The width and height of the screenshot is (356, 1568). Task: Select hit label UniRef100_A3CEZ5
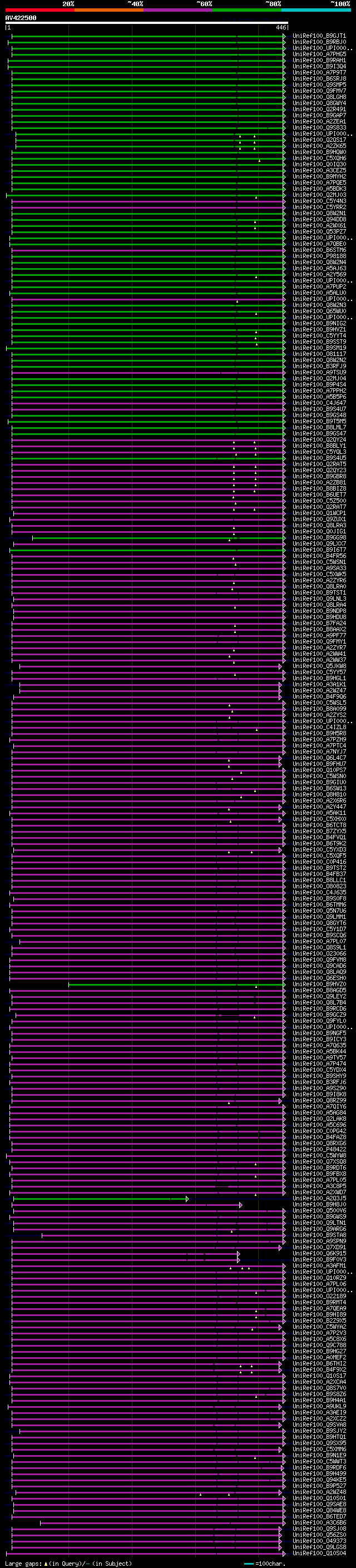319,170
